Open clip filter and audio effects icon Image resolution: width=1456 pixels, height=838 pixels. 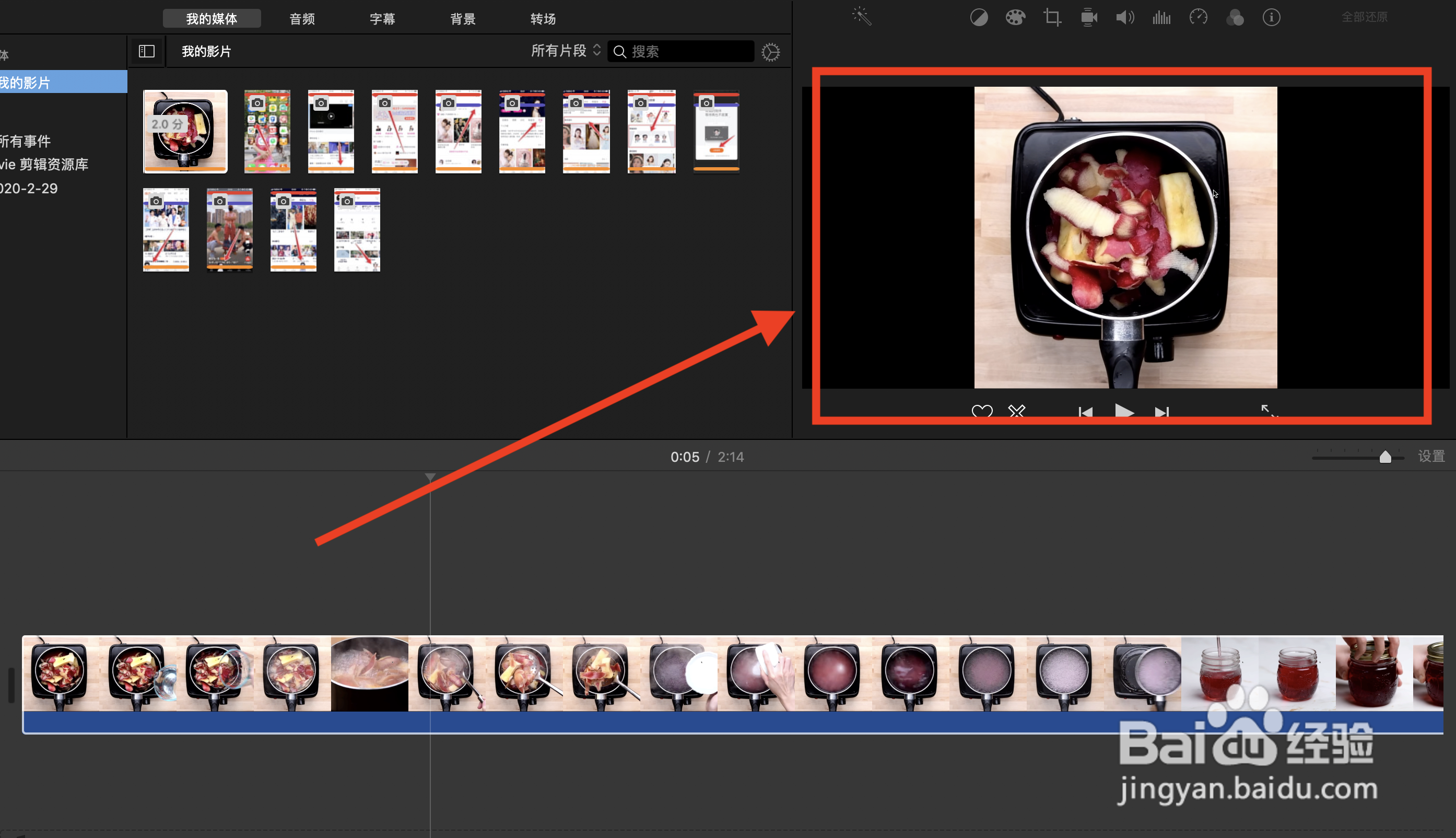point(1235,18)
